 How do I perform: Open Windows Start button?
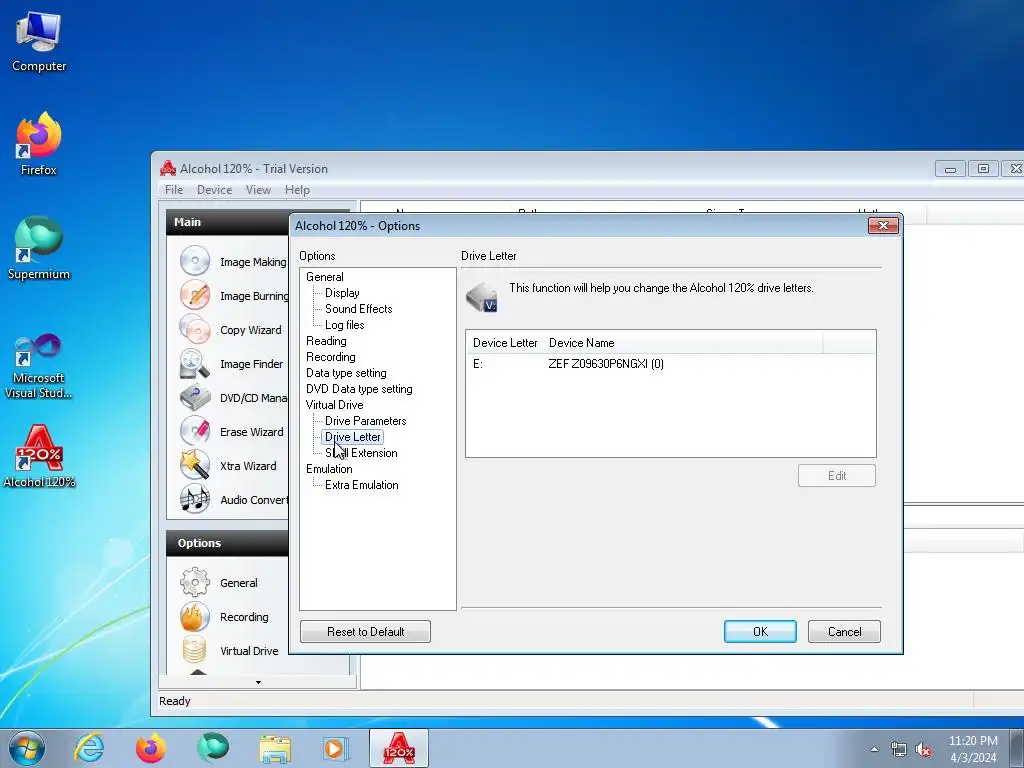[x=26, y=748]
